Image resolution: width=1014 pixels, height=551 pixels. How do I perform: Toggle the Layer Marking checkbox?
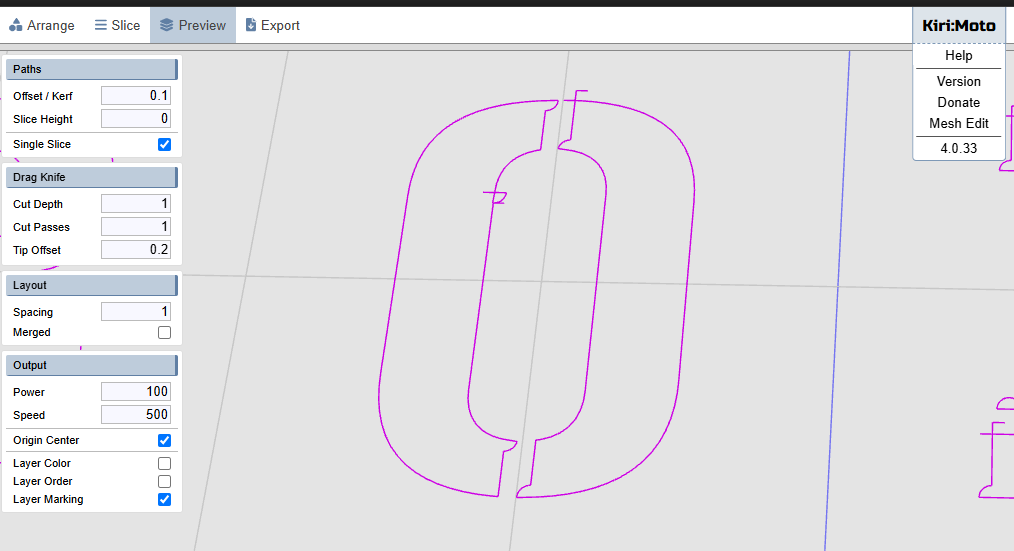(x=164, y=499)
